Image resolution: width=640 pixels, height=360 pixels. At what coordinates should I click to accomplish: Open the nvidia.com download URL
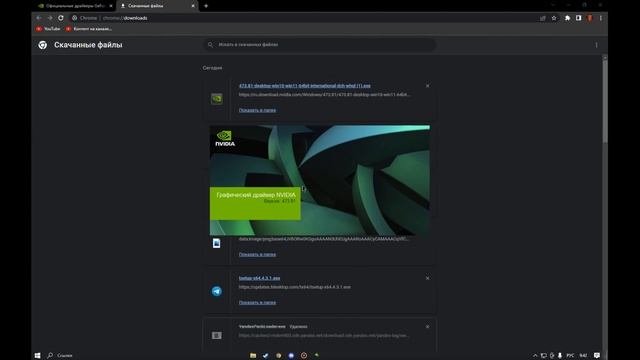[x=324, y=94]
